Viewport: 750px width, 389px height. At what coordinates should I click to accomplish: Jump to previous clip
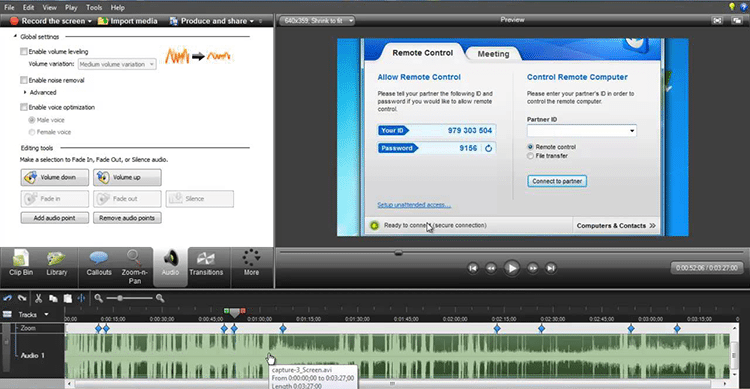[473, 268]
